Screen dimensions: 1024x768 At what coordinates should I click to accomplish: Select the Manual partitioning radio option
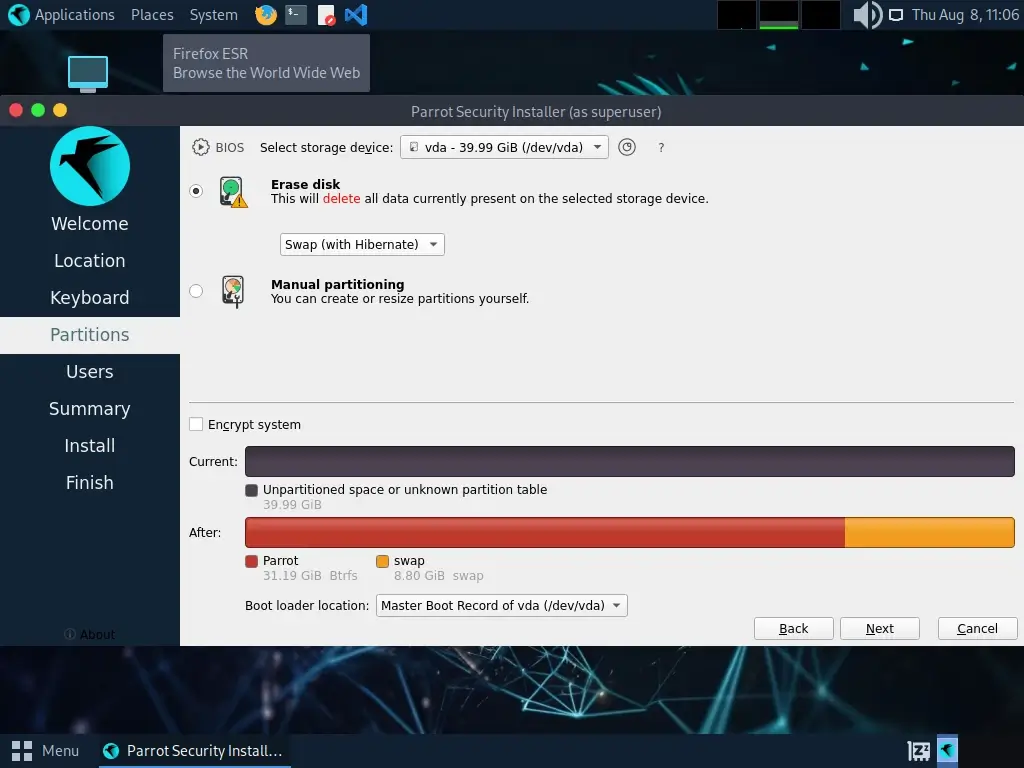196,291
